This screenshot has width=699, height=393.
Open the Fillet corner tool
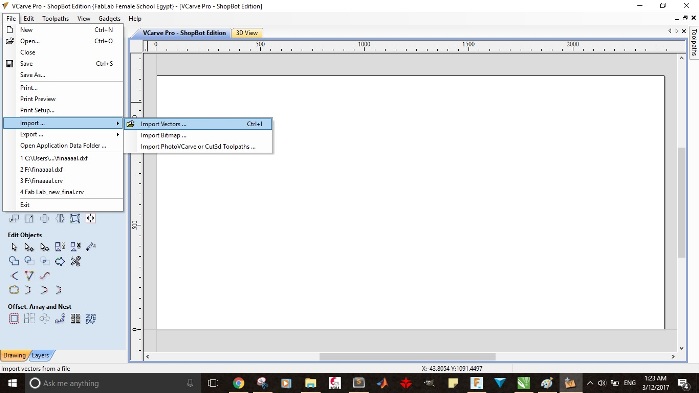point(14,276)
